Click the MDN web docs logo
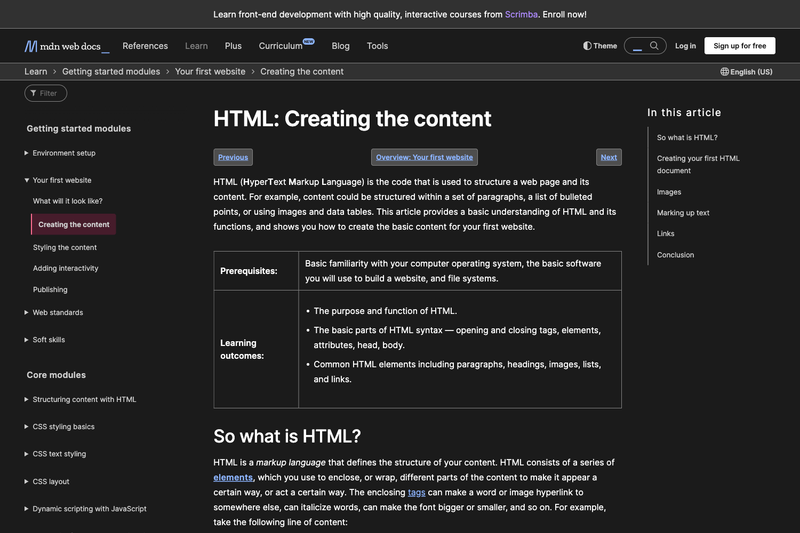Viewport: 800px width, 533px height. click(67, 46)
